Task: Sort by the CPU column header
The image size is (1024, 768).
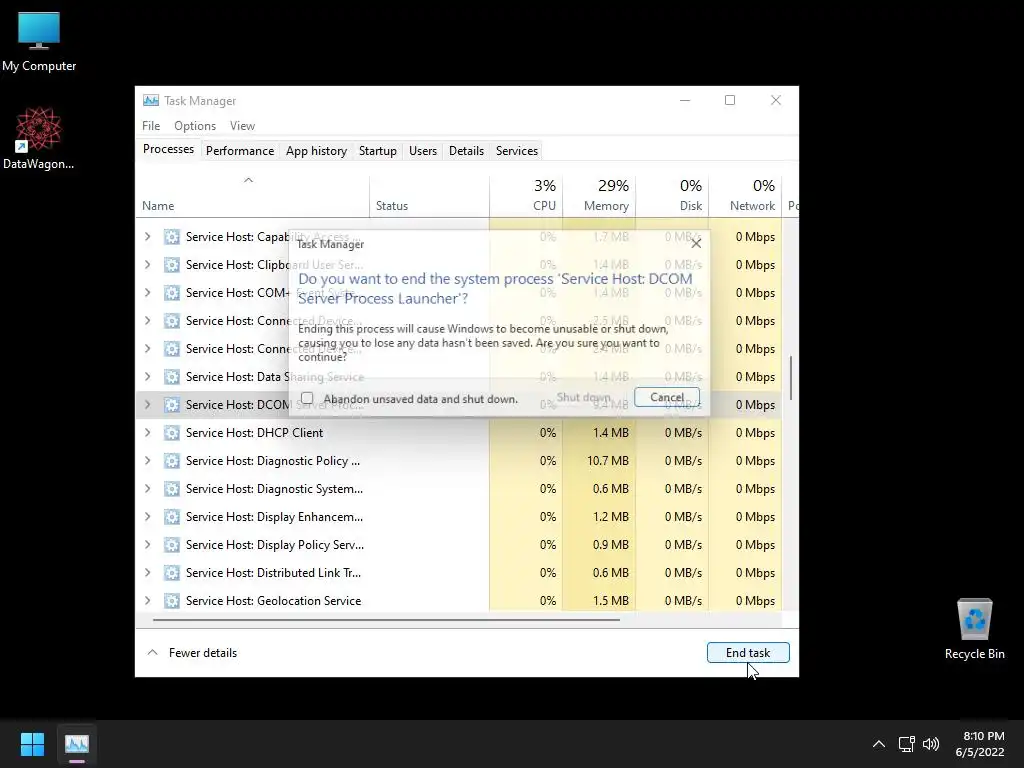Action: [x=526, y=197]
